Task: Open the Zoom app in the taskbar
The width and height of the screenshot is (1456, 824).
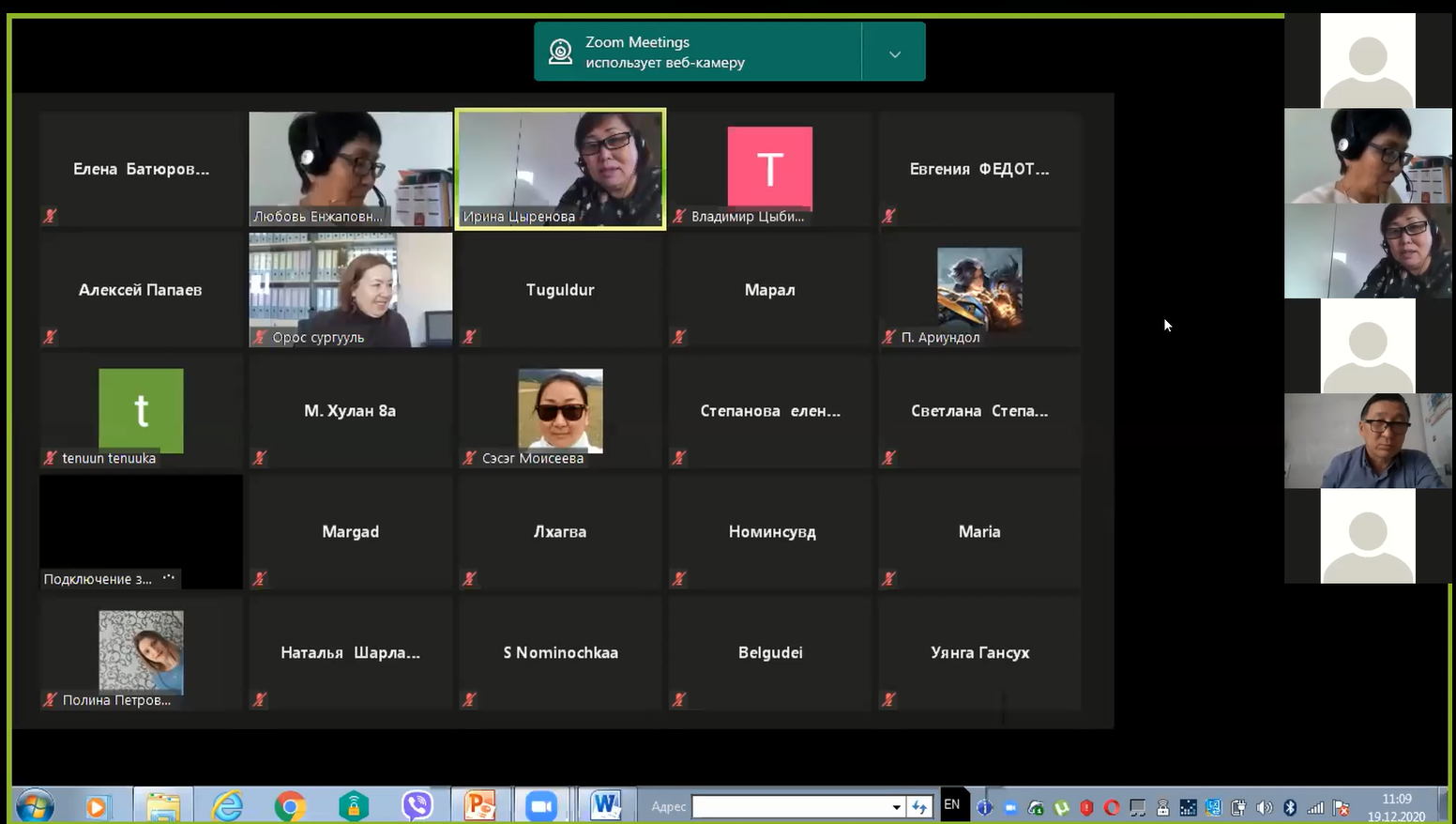Action: [540, 806]
